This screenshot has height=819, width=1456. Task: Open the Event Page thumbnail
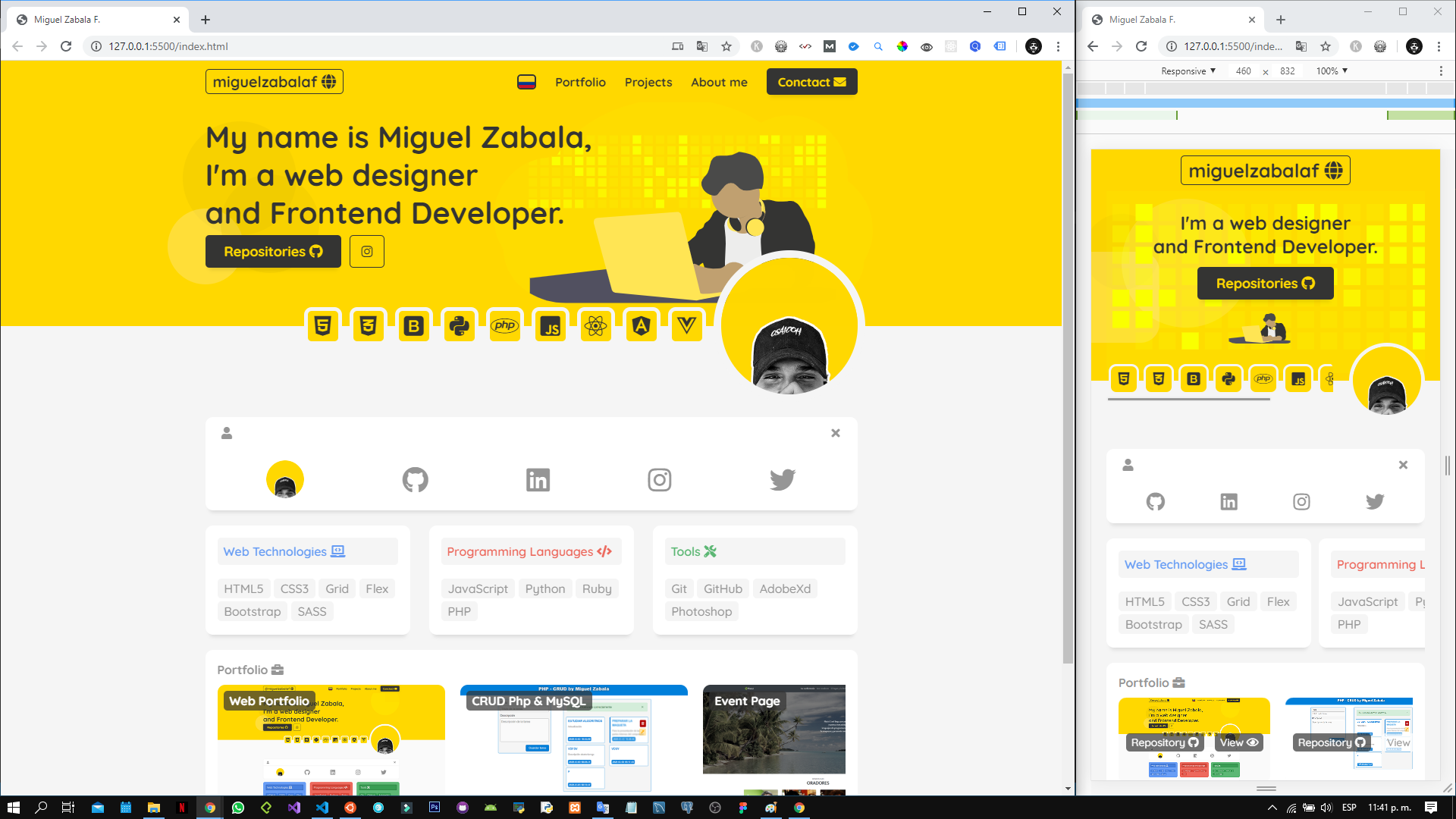click(774, 740)
